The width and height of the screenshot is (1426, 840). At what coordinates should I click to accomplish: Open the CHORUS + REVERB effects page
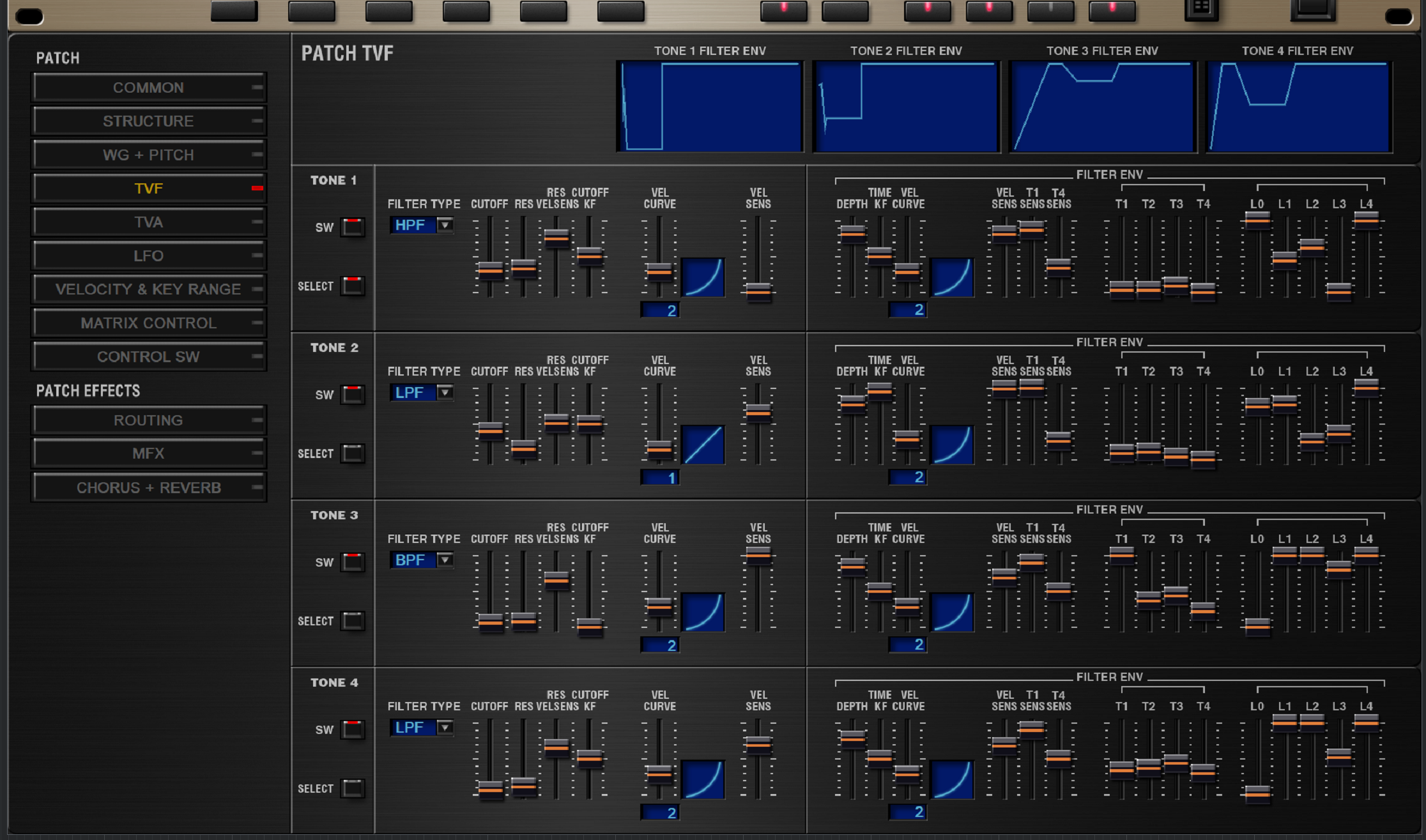point(148,488)
